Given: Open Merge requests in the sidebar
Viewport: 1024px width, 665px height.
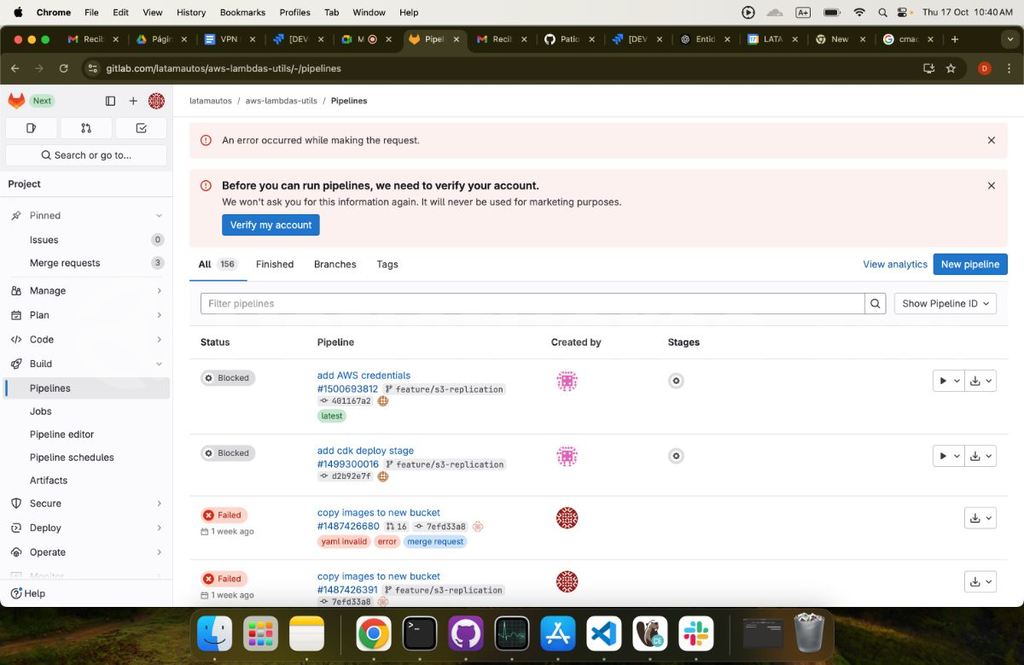Looking at the screenshot, I should pos(86,263).
